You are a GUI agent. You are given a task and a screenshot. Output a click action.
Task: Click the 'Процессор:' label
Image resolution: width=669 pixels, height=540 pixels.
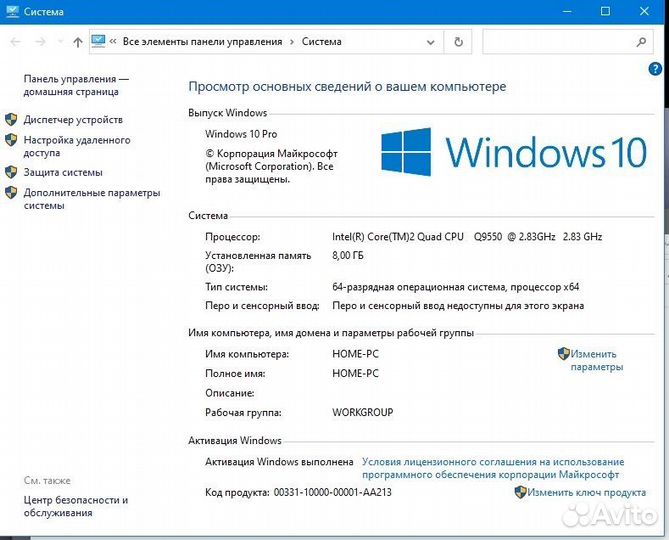[233, 237]
